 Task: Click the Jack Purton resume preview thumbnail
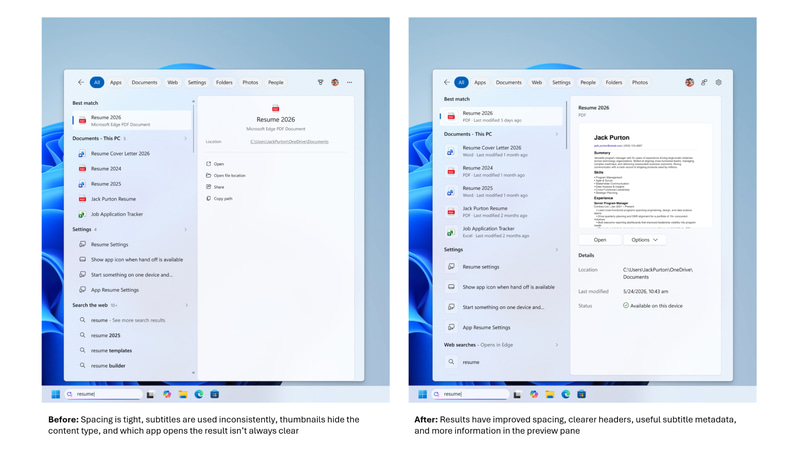(645, 176)
